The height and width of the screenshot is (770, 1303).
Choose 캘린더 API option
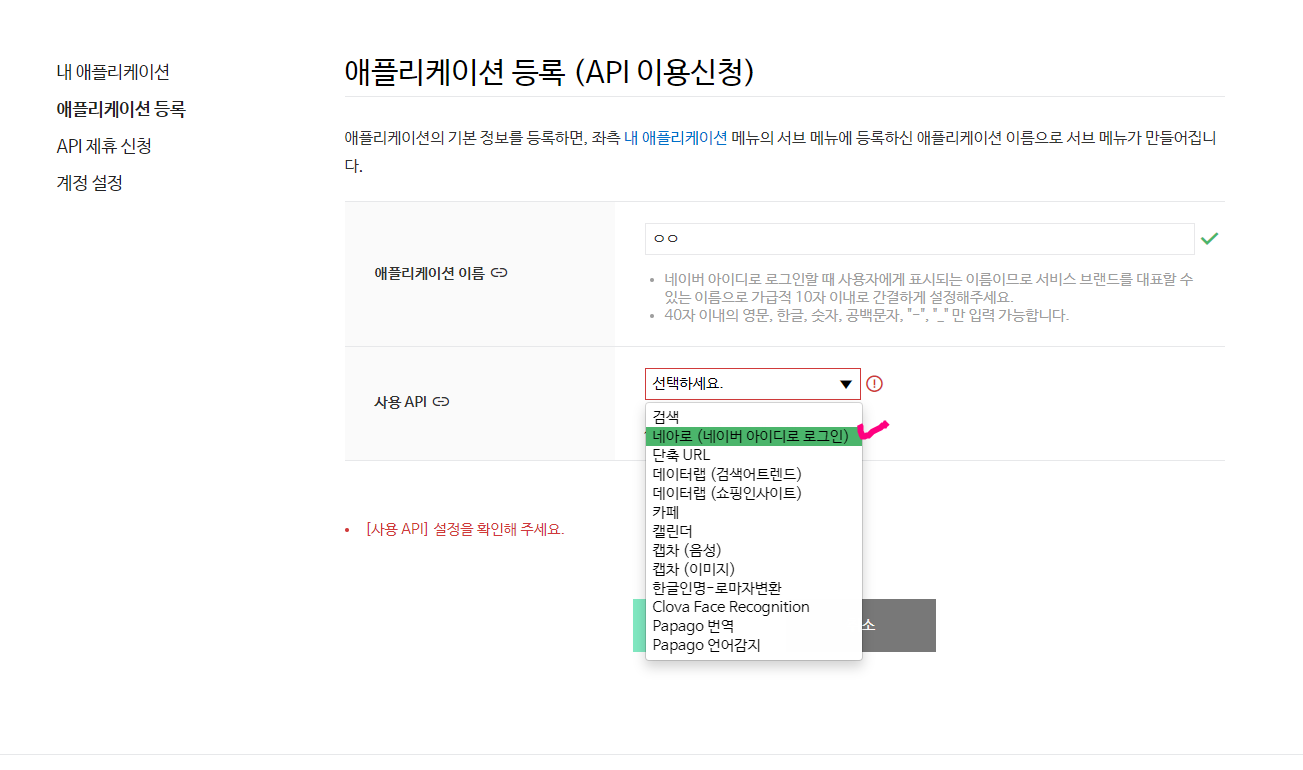[754, 531]
